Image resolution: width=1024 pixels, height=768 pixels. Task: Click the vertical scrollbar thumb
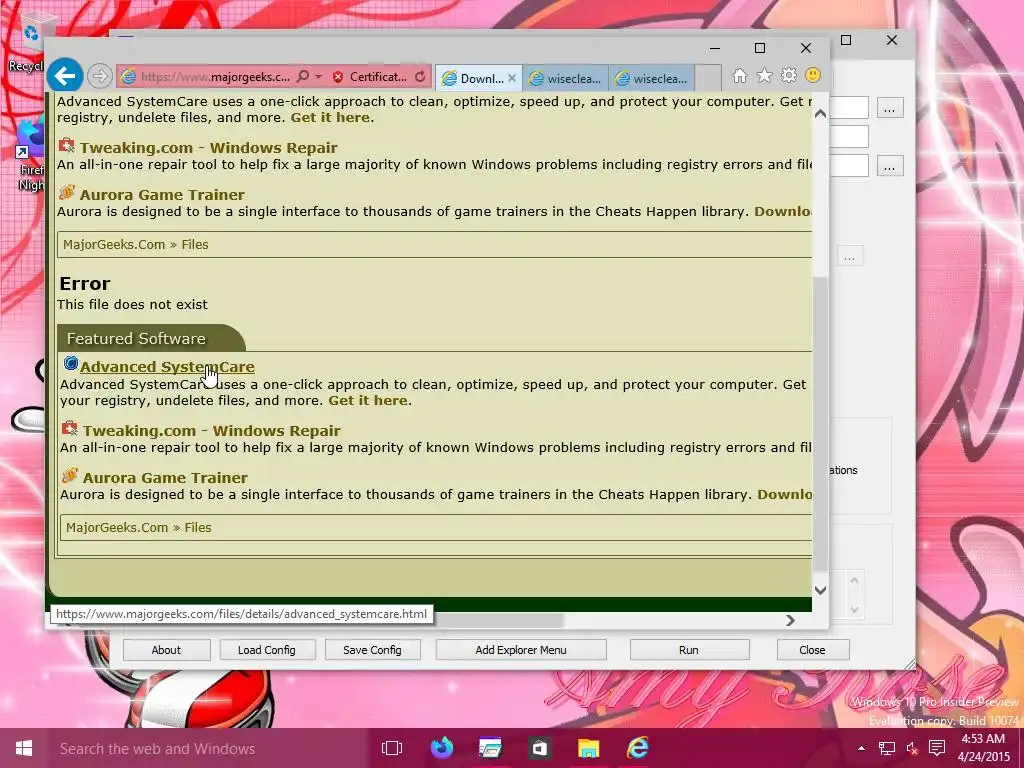(x=820, y=423)
